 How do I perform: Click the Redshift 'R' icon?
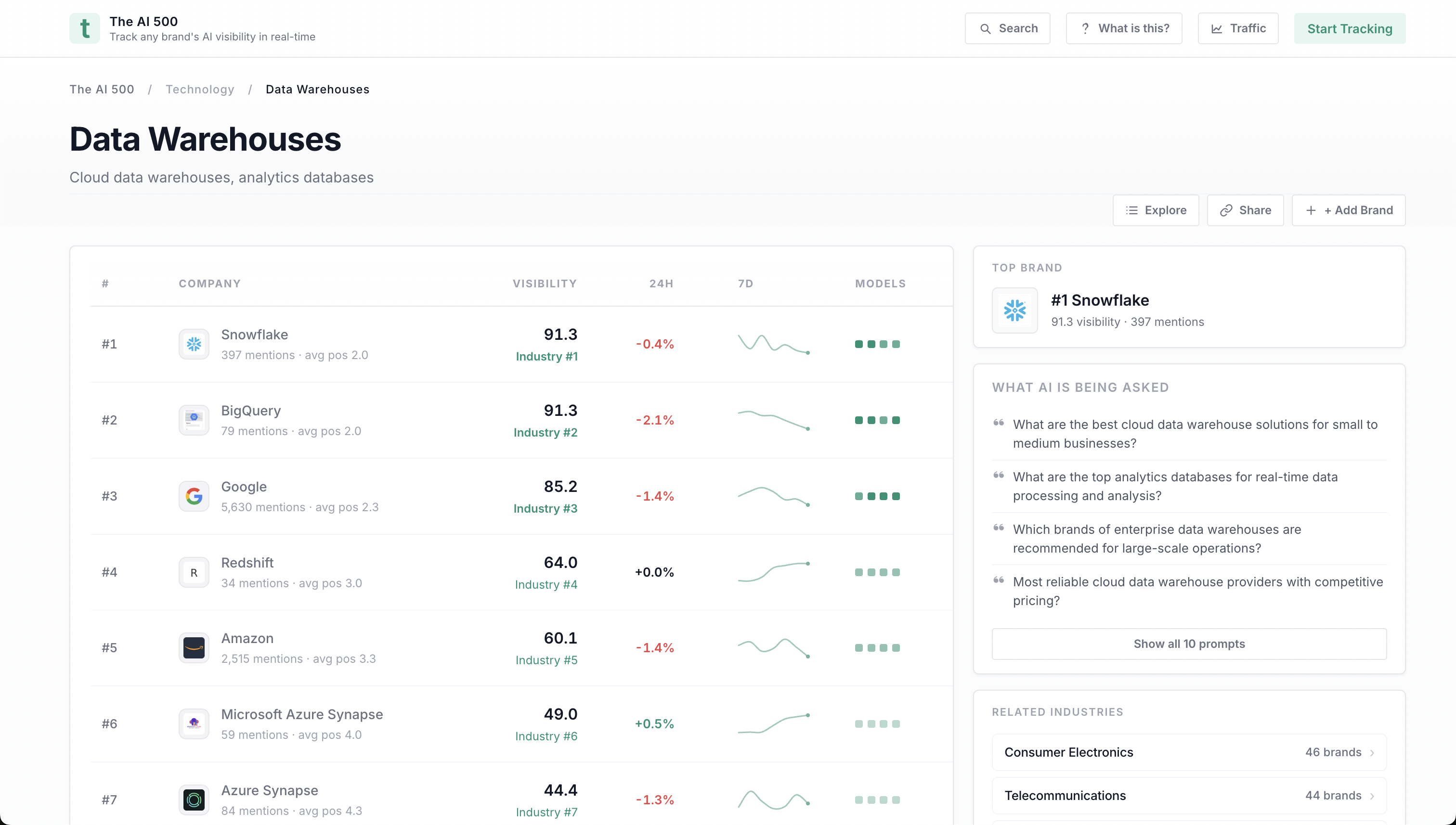[x=194, y=572]
